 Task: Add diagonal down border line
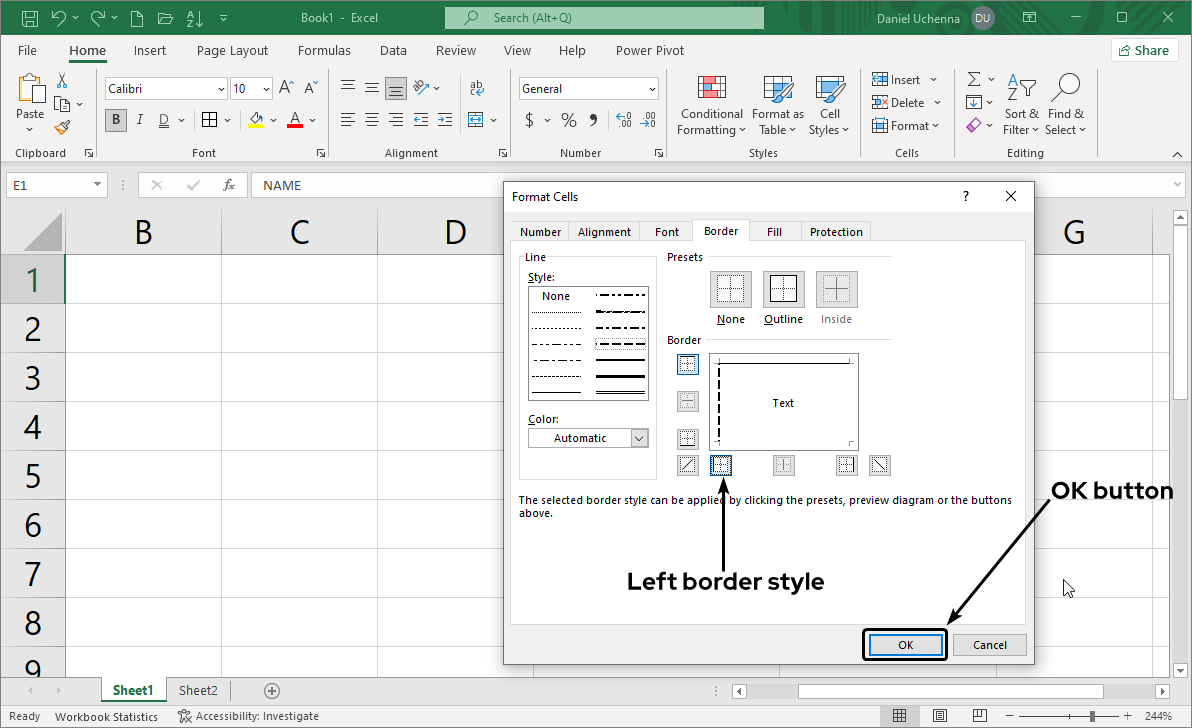coord(880,465)
